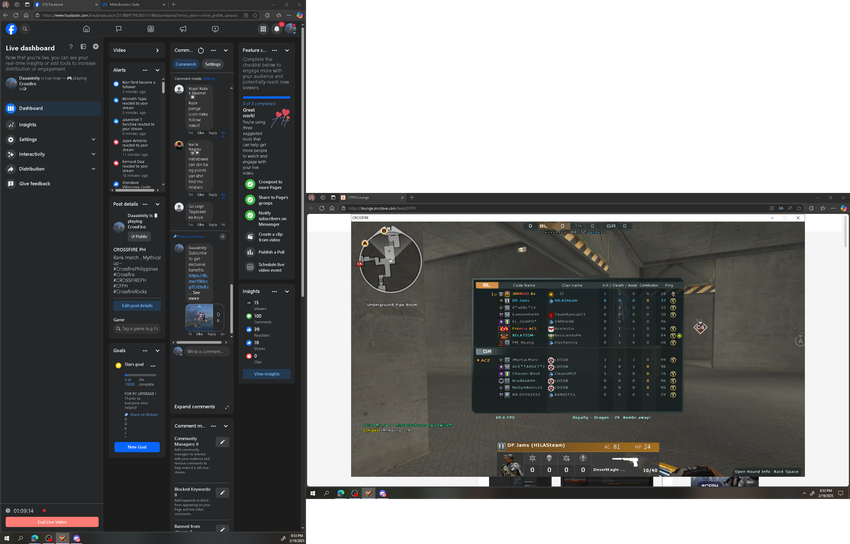Switch to the Comments tab
The image size is (850, 544).
pyautogui.click(x=186, y=64)
